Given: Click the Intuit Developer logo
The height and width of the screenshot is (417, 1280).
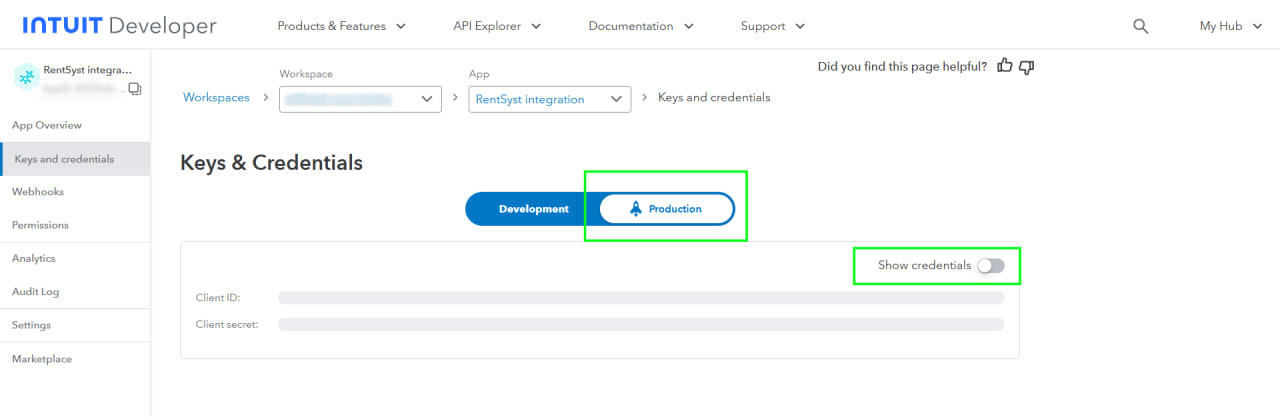Looking at the screenshot, I should click(x=119, y=26).
